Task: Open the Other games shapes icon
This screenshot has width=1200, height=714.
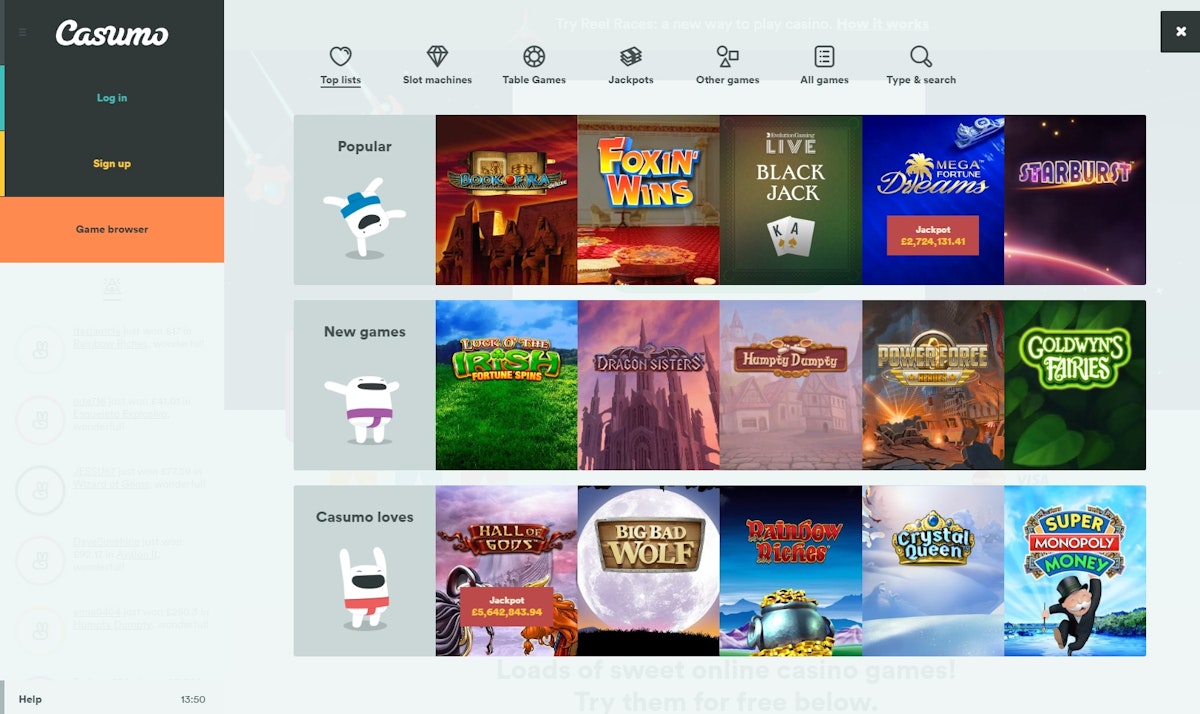Action: 727,57
